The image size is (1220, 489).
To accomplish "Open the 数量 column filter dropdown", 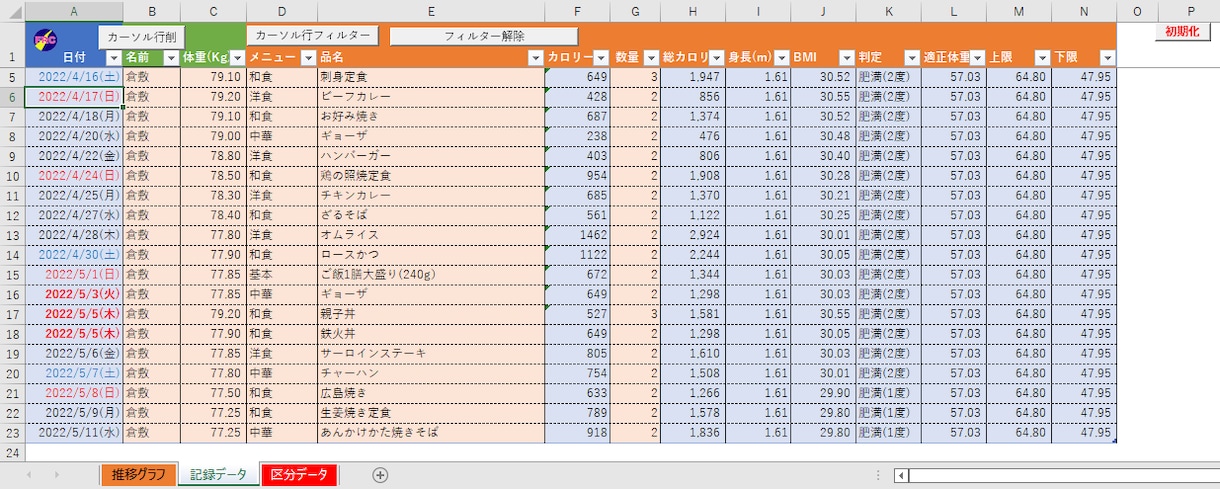I will (x=650, y=58).
